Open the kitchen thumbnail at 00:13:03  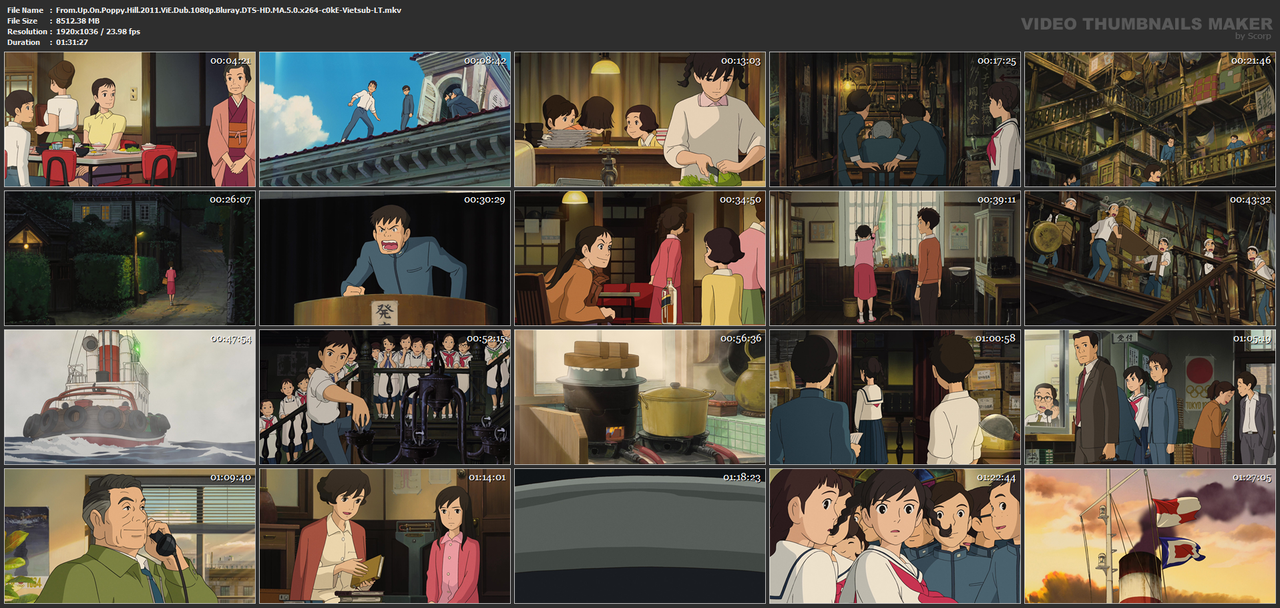click(640, 119)
